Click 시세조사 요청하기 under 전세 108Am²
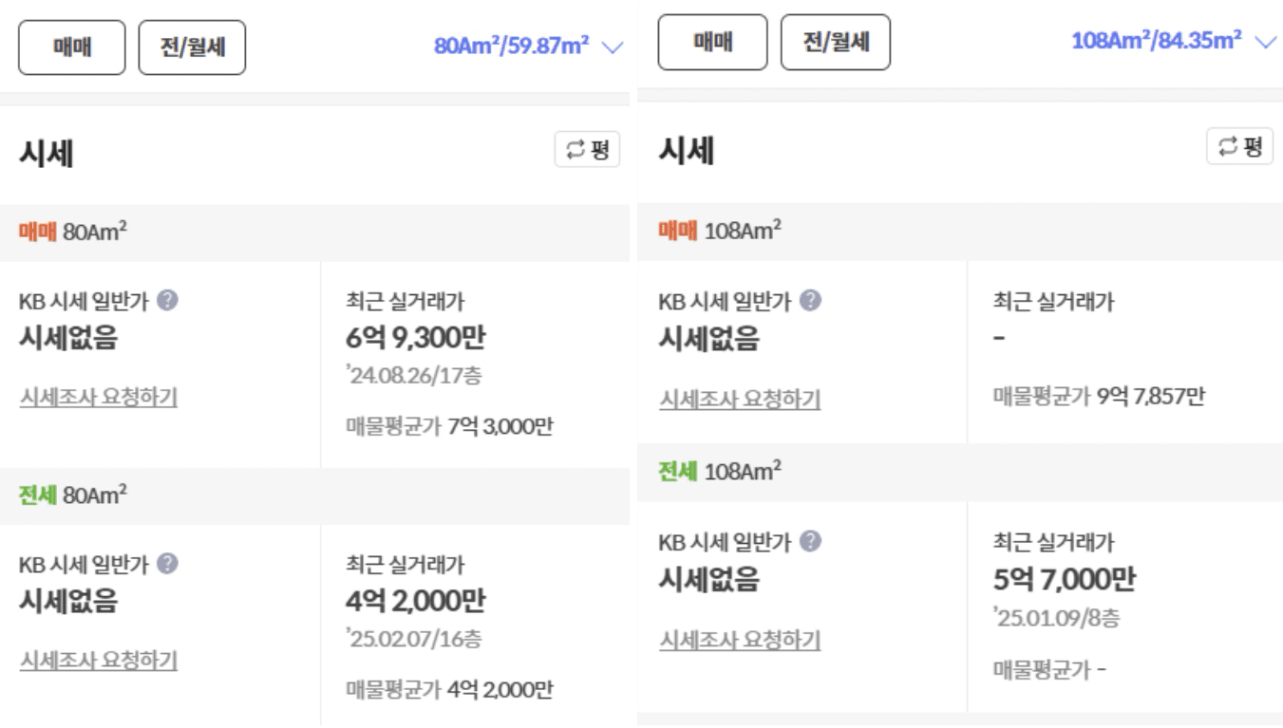 740,640
